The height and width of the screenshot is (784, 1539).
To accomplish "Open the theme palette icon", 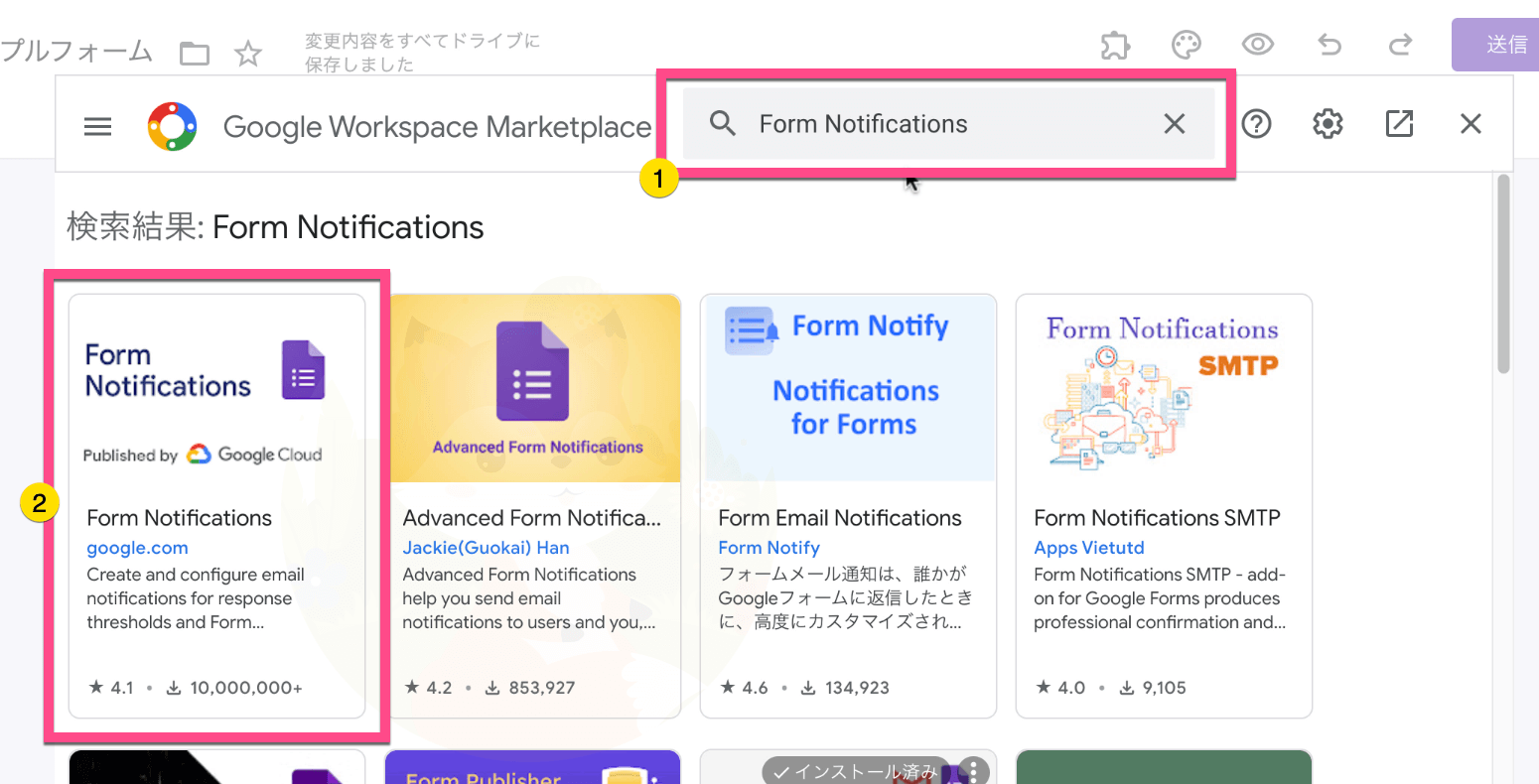I will click(1187, 45).
